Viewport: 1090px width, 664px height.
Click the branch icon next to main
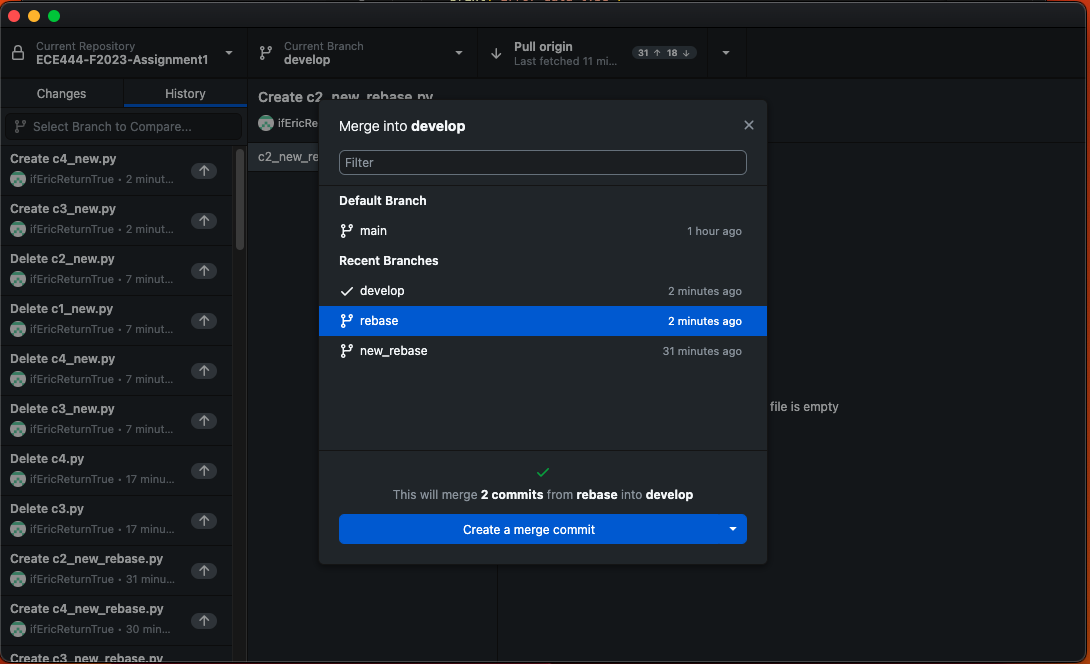click(346, 231)
